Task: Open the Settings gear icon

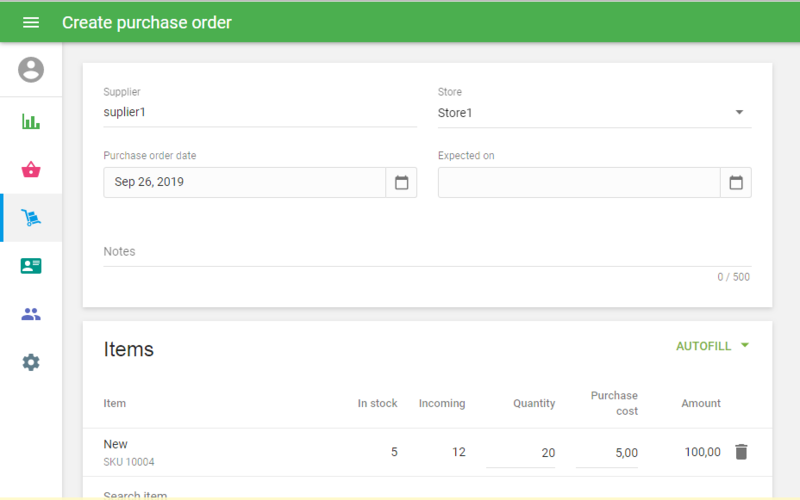Action: coord(31,362)
